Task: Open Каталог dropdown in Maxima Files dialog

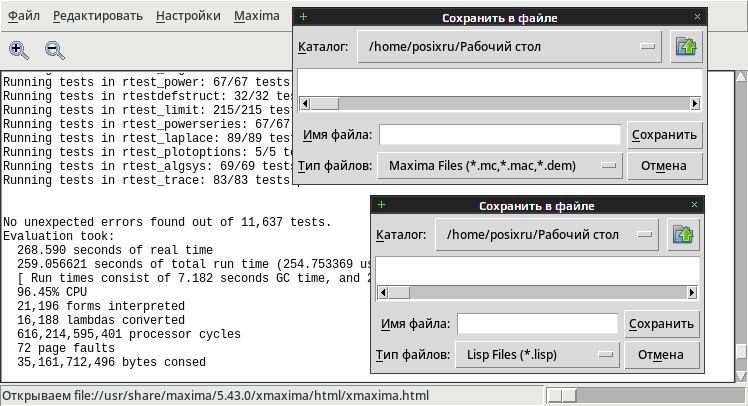Action: [x=509, y=47]
